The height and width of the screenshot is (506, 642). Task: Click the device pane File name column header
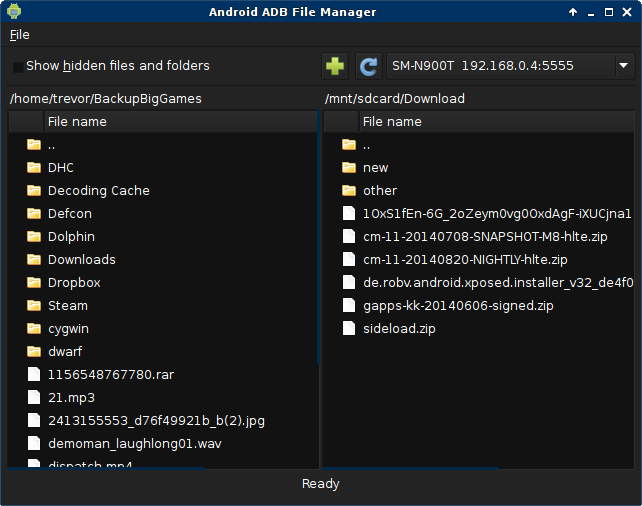(497, 122)
